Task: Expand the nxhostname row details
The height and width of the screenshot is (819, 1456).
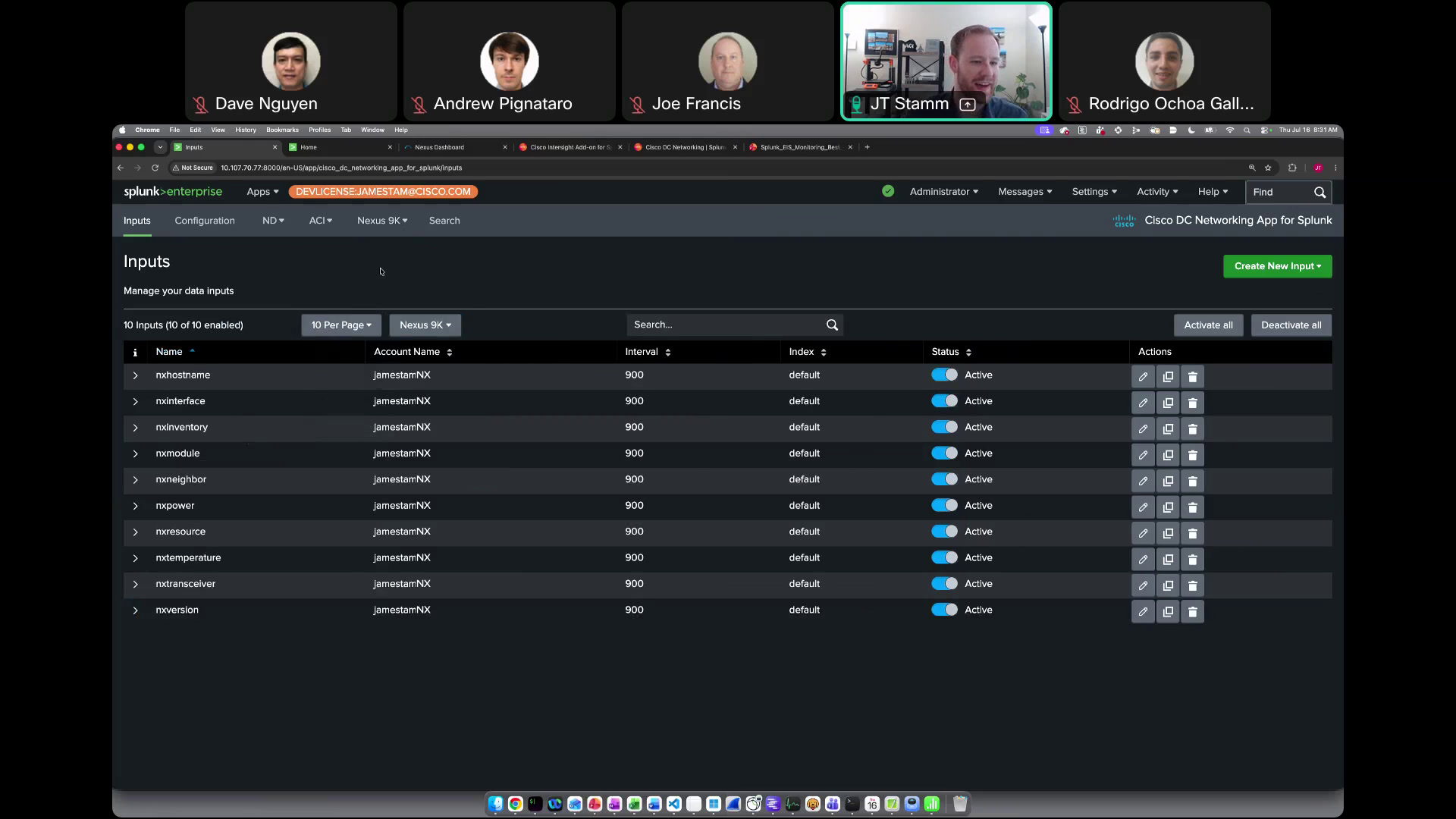Action: tap(135, 375)
